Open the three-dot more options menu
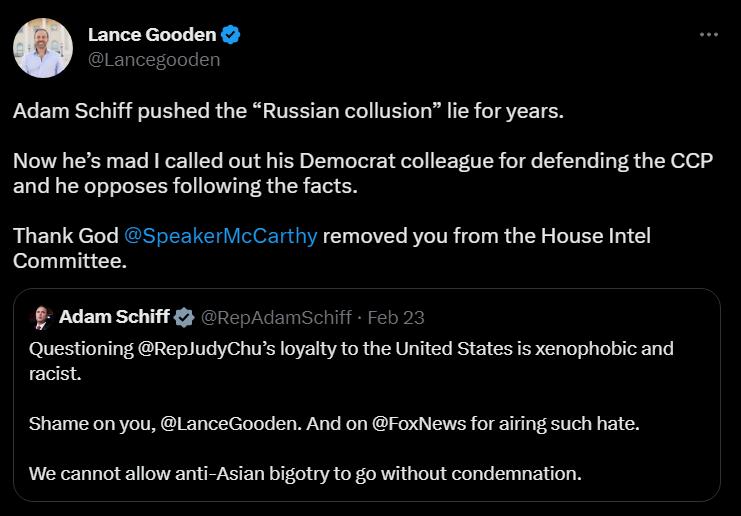 [x=708, y=34]
